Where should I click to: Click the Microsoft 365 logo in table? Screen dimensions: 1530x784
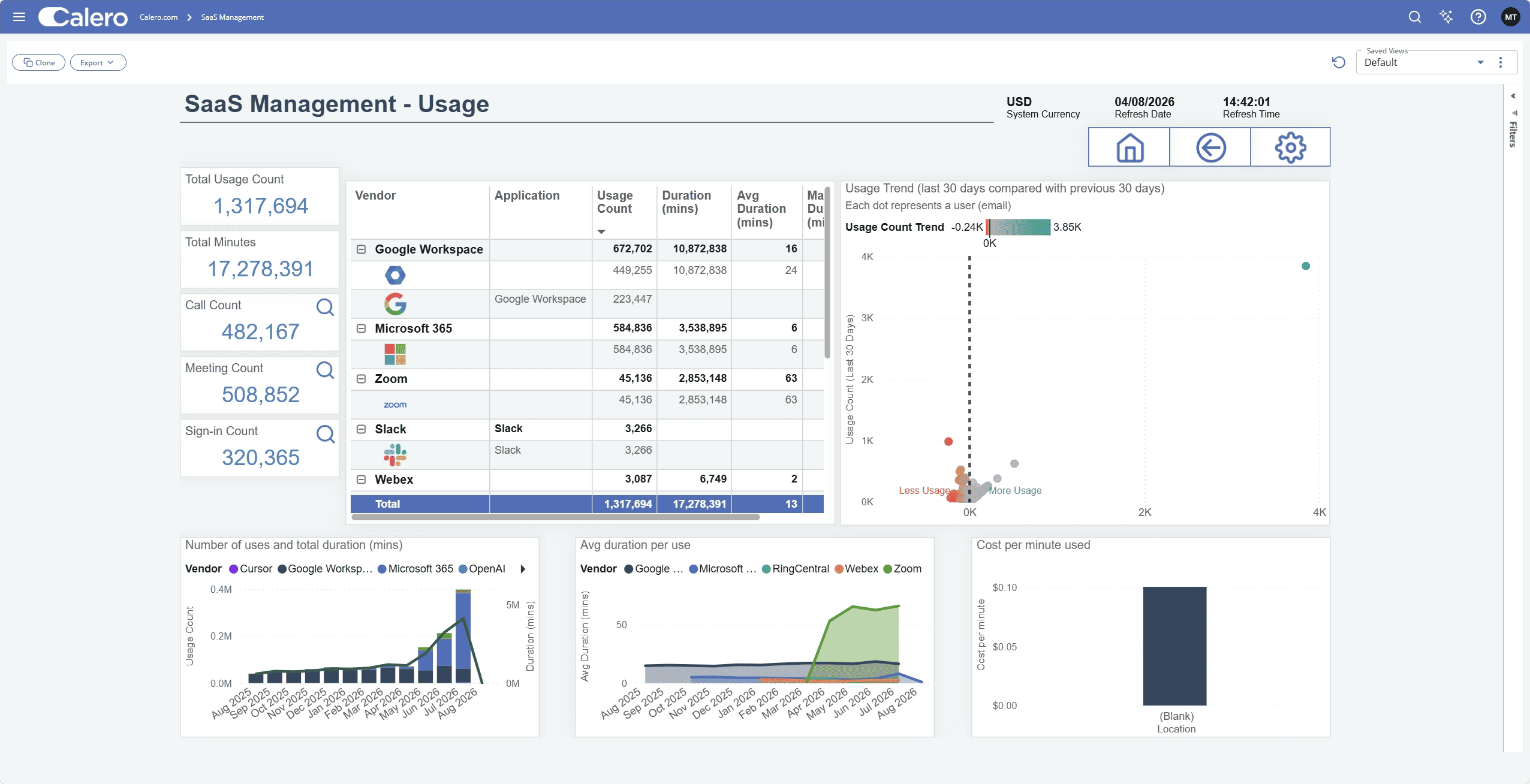[395, 354]
